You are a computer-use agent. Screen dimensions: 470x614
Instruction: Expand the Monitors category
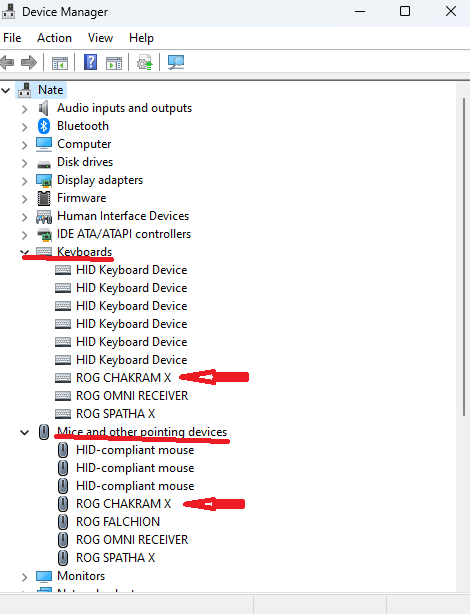point(25,577)
